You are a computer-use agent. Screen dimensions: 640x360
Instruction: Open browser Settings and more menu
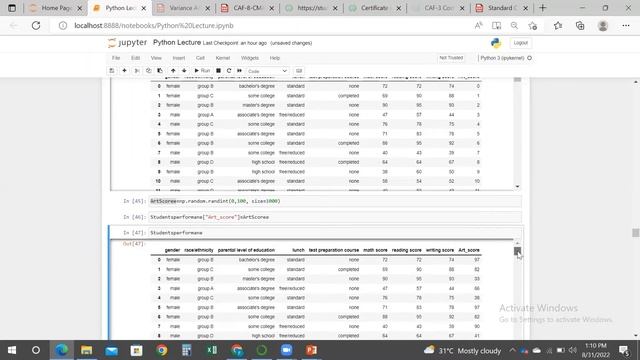626,25
